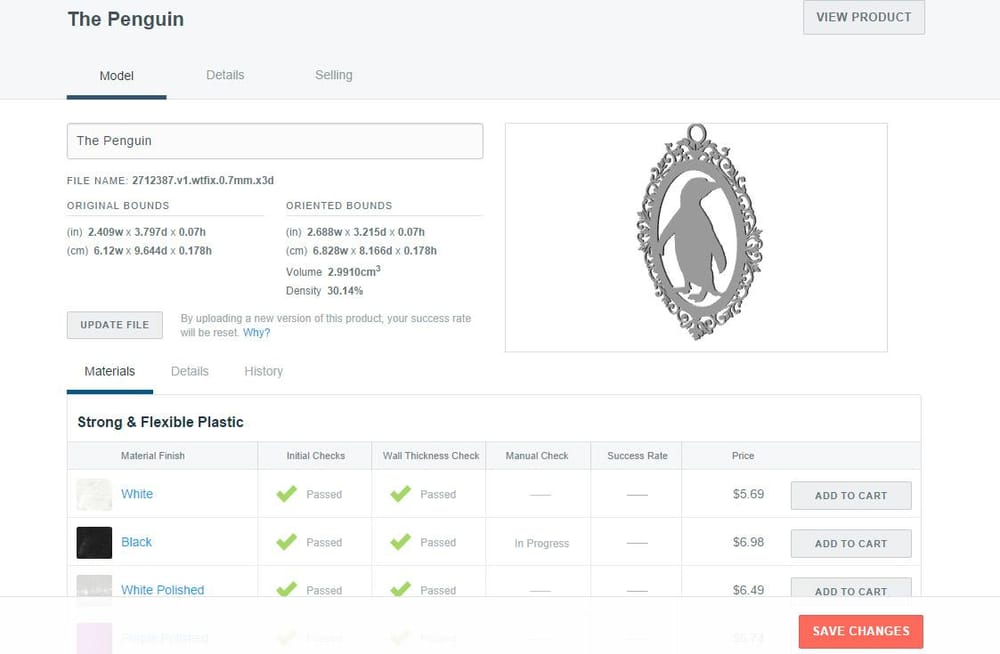Add Black material to cart
Viewport: 1000px width, 654px height.
pos(851,544)
